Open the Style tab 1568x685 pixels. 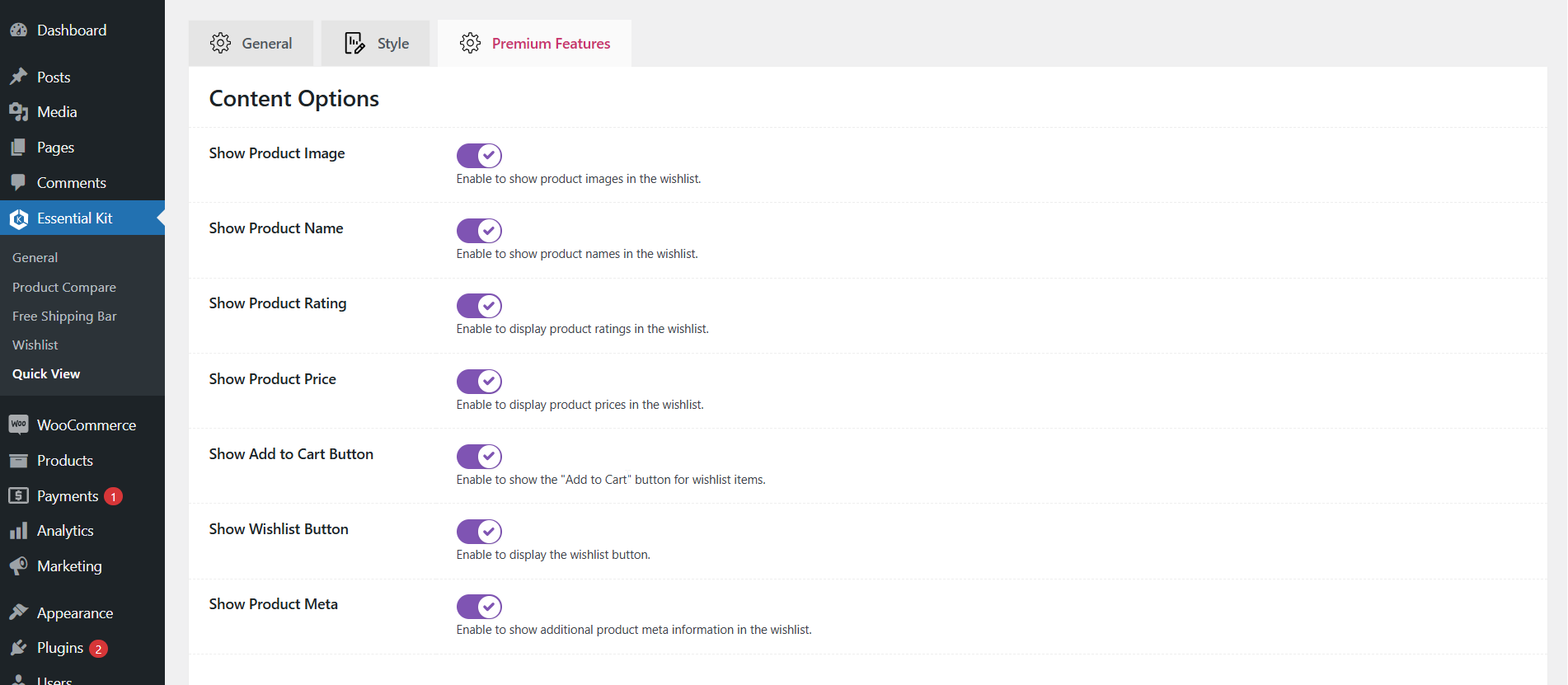pos(376,44)
